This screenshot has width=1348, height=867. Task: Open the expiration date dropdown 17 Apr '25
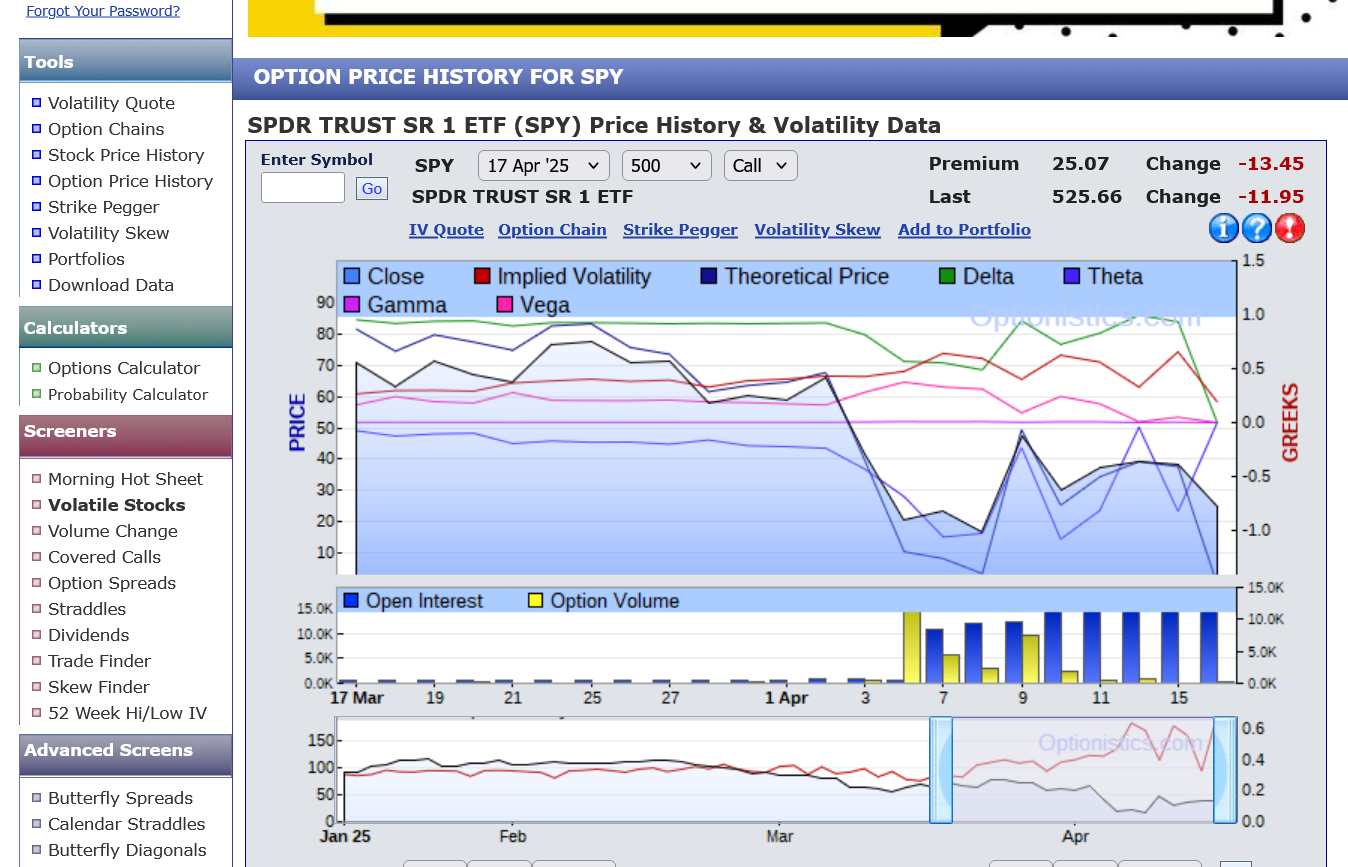[x=543, y=166]
